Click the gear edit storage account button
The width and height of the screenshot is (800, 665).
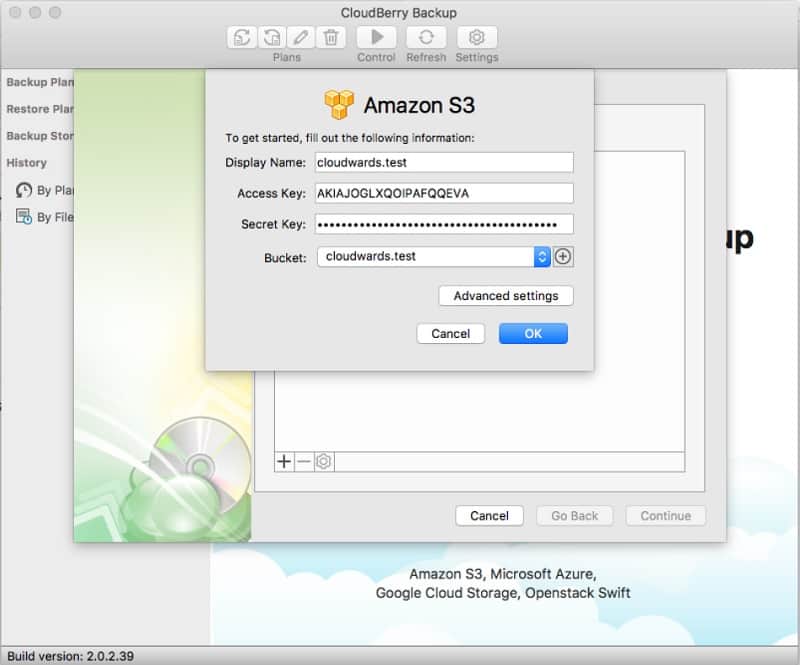click(323, 462)
